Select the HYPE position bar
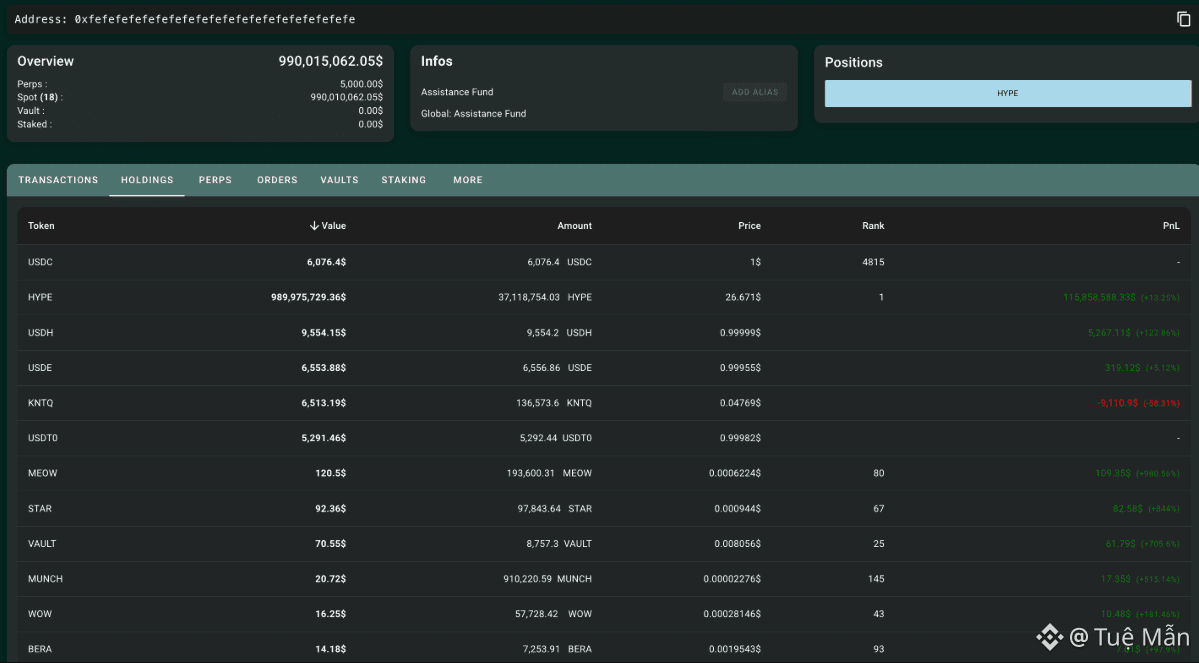 coord(1007,93)
